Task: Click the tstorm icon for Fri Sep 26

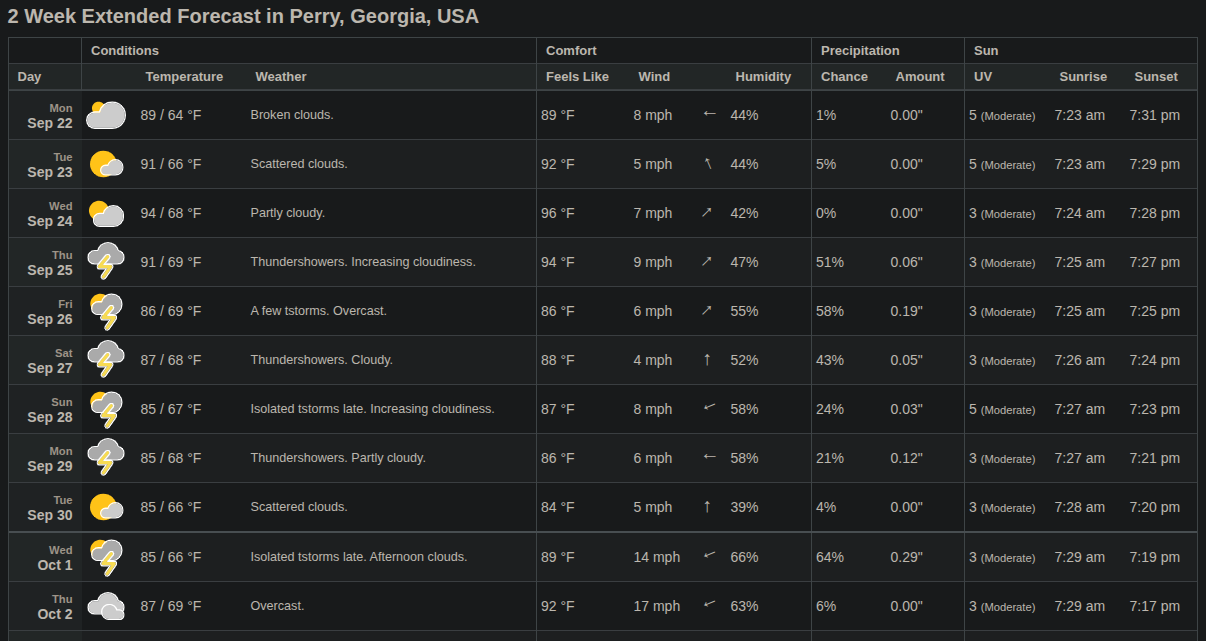Action: click(x=106, y=311)
